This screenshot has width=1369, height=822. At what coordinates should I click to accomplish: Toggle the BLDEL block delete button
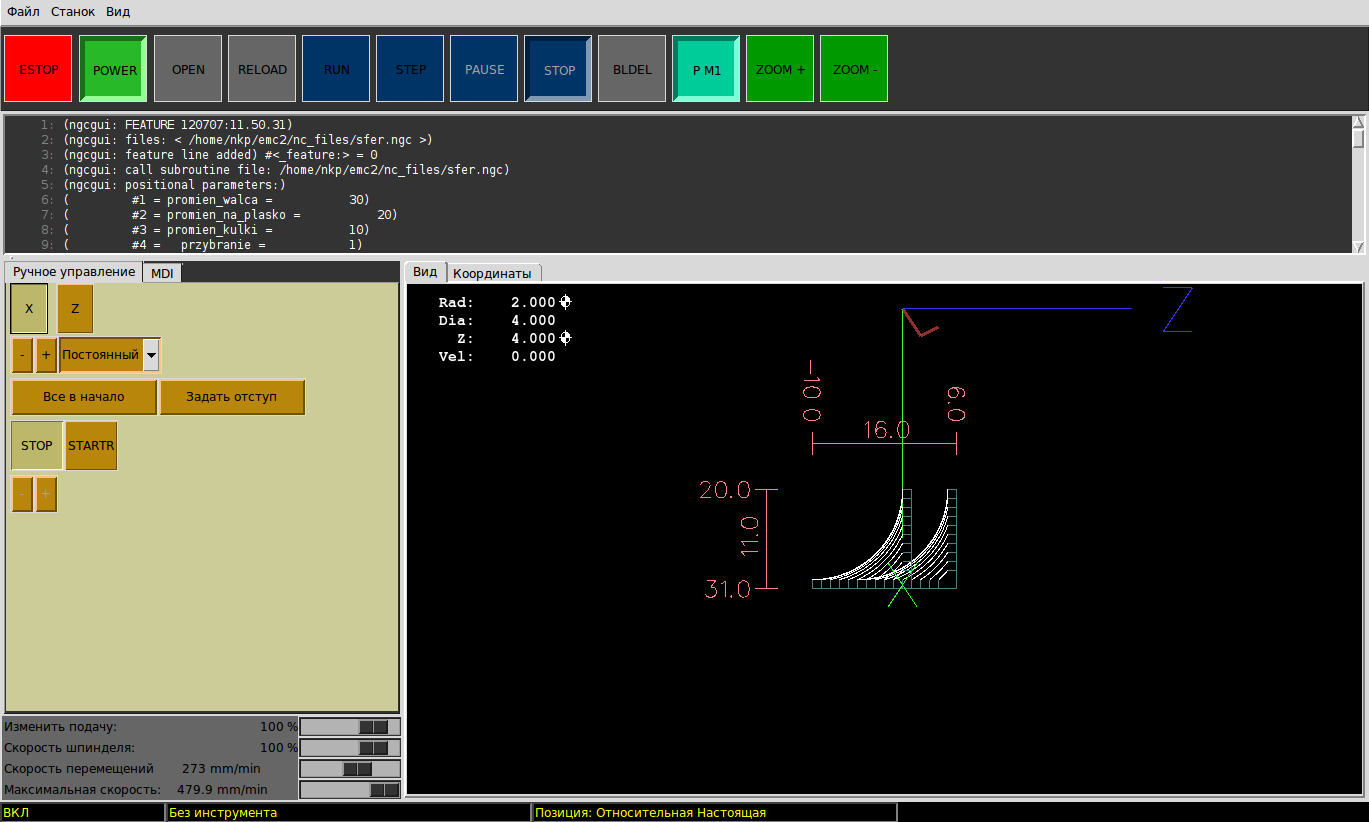point(632,69)
